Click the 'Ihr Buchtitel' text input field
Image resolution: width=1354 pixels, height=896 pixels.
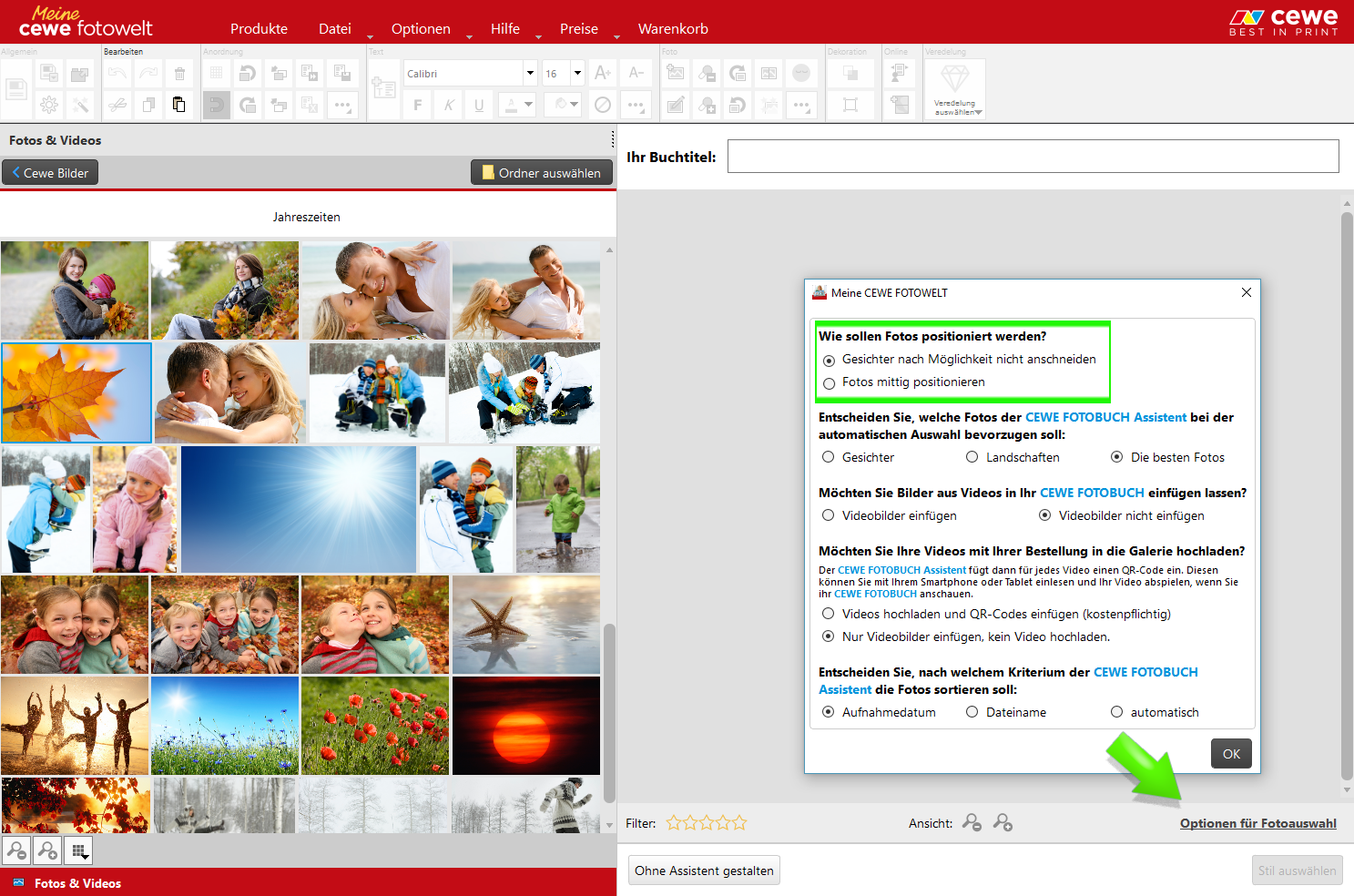pyautogui.click(x=1033, y=156)
